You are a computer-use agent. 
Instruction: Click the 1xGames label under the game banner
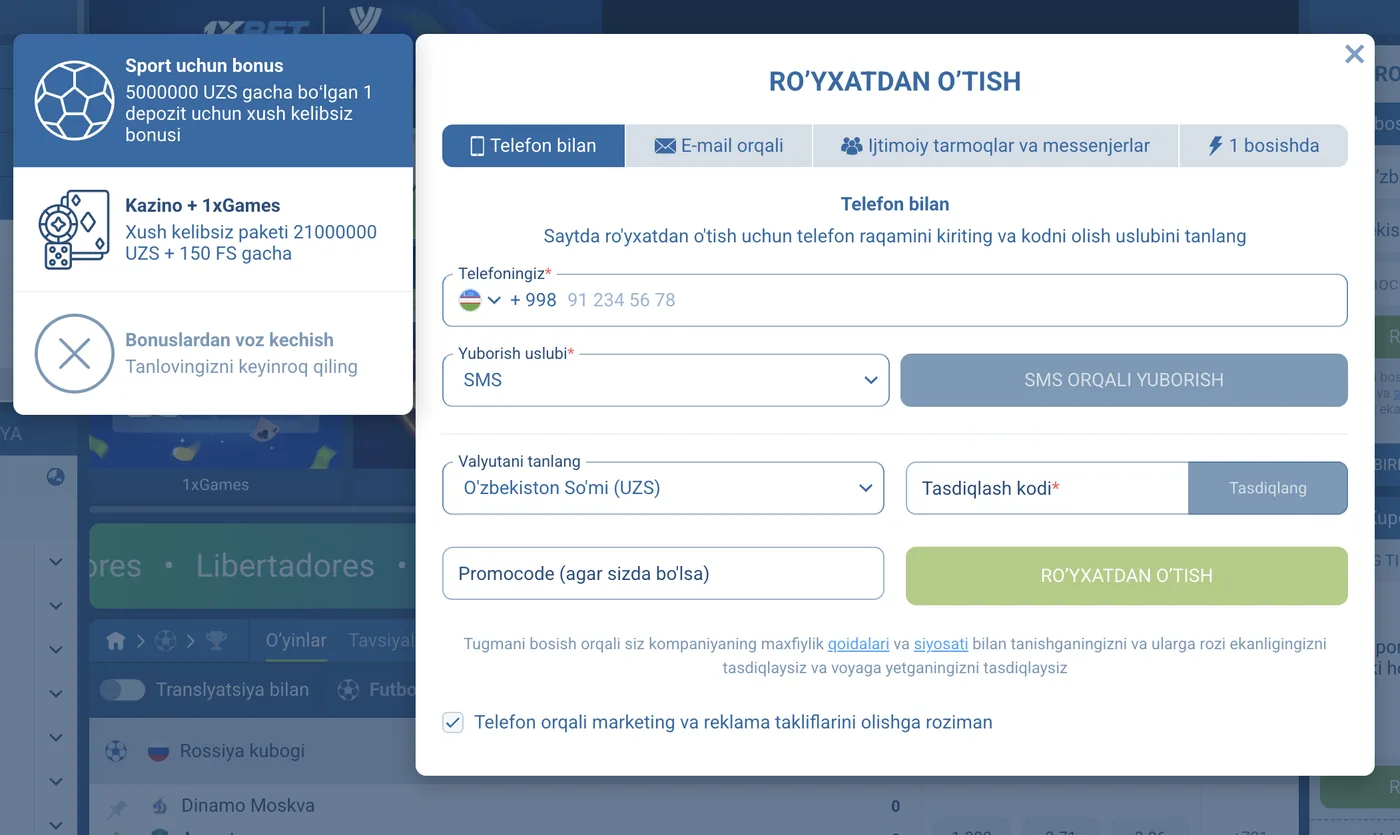click(x=215, y=485)
